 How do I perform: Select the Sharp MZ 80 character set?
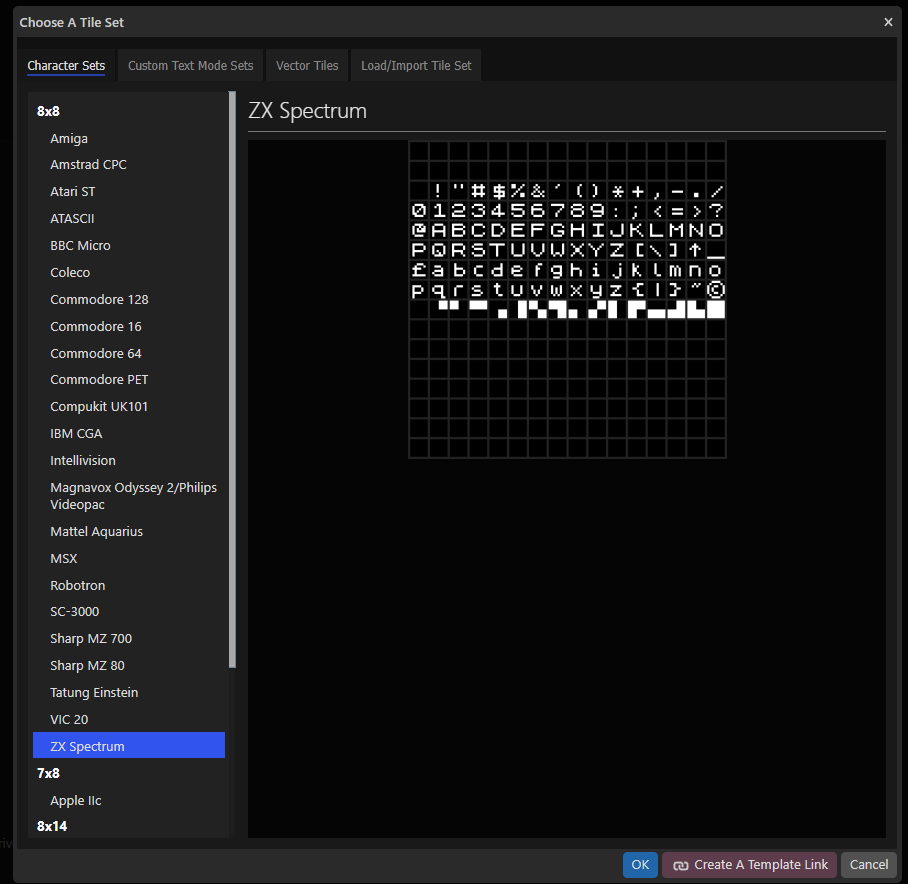point(129,666)
